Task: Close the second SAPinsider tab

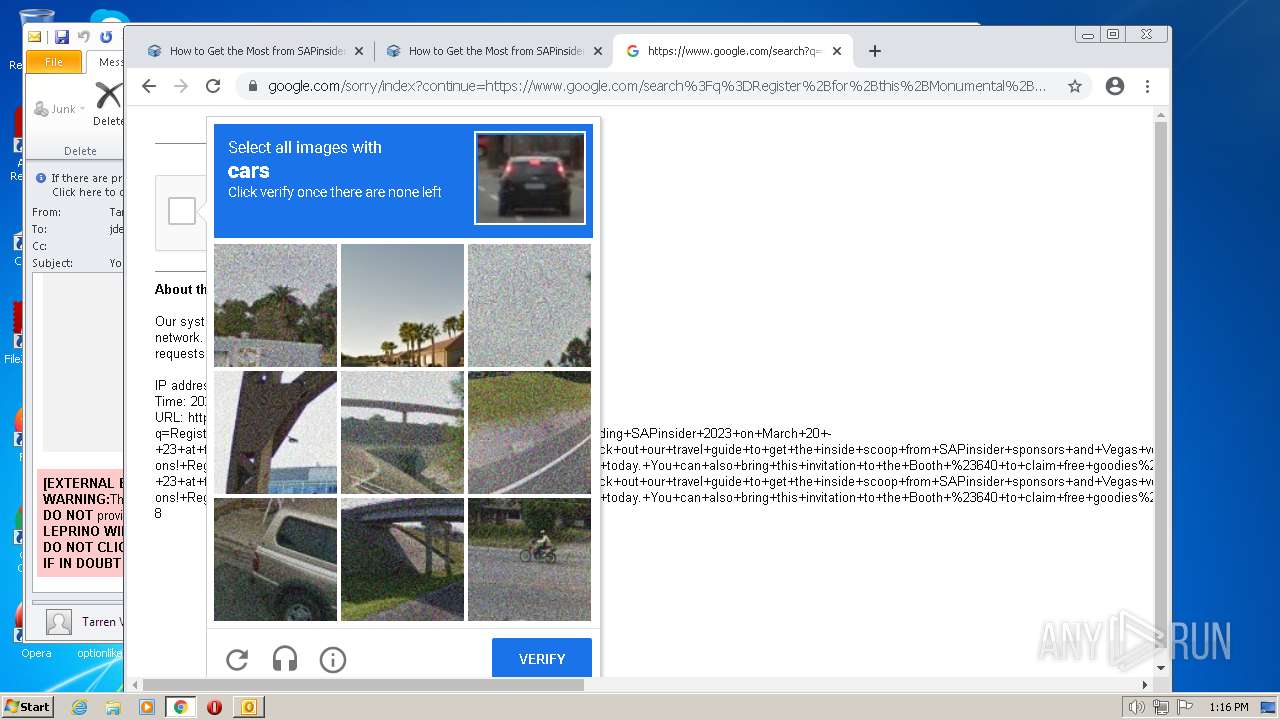Action: [x=598, y=51]
